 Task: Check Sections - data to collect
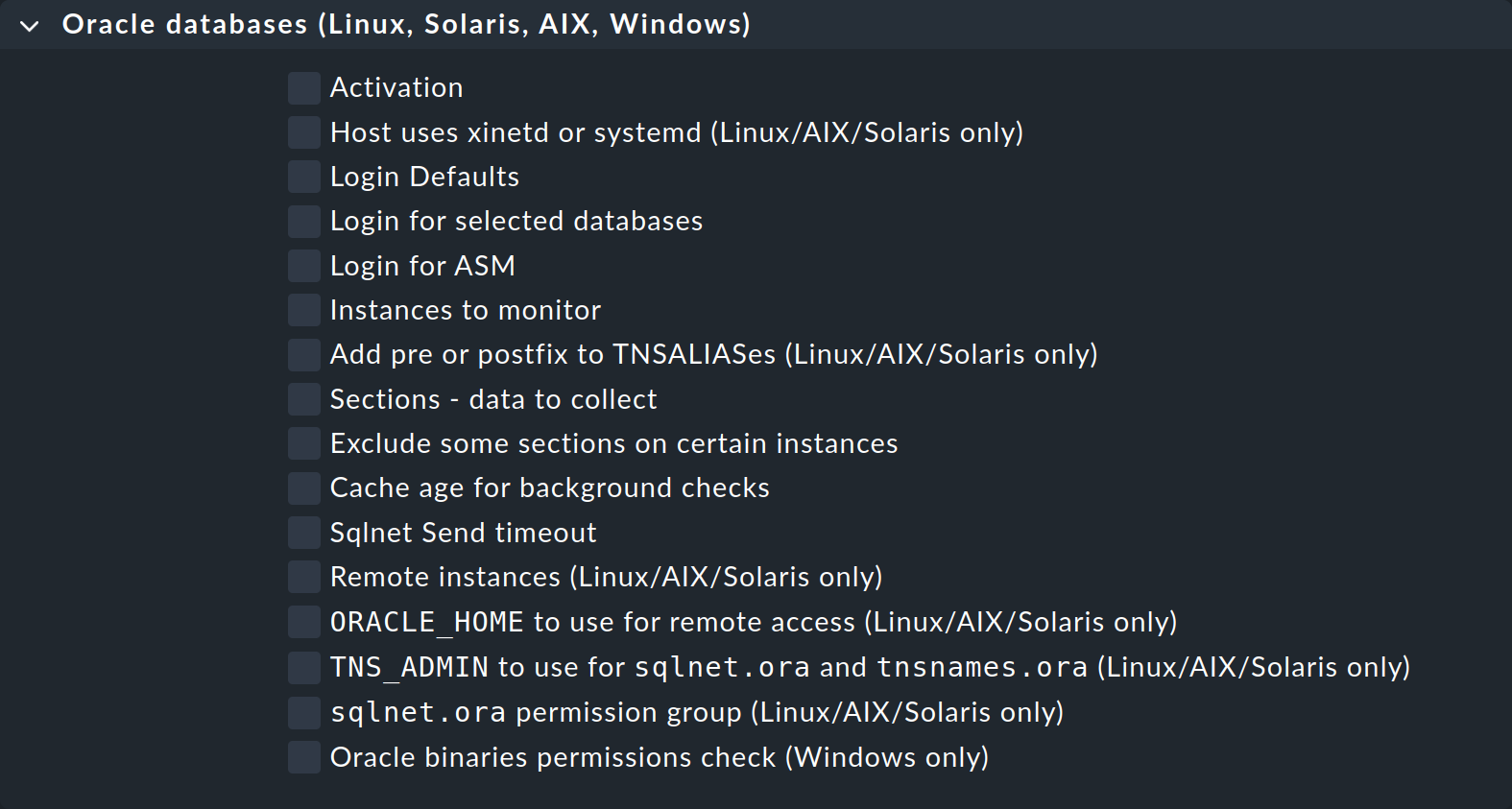point(302,398)
